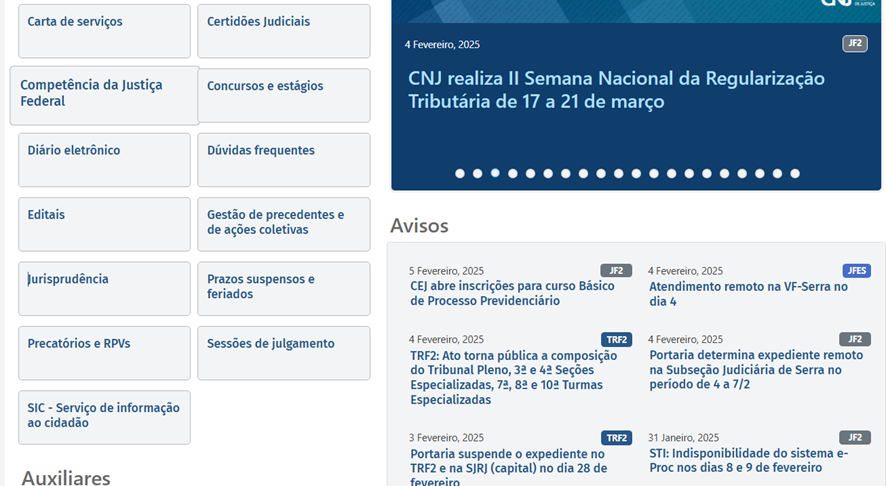The height and width of the screenshot is (486, 886).
Task: Click TRF2 tag on Tribunal Pleno notice
Action: [616, 340]
